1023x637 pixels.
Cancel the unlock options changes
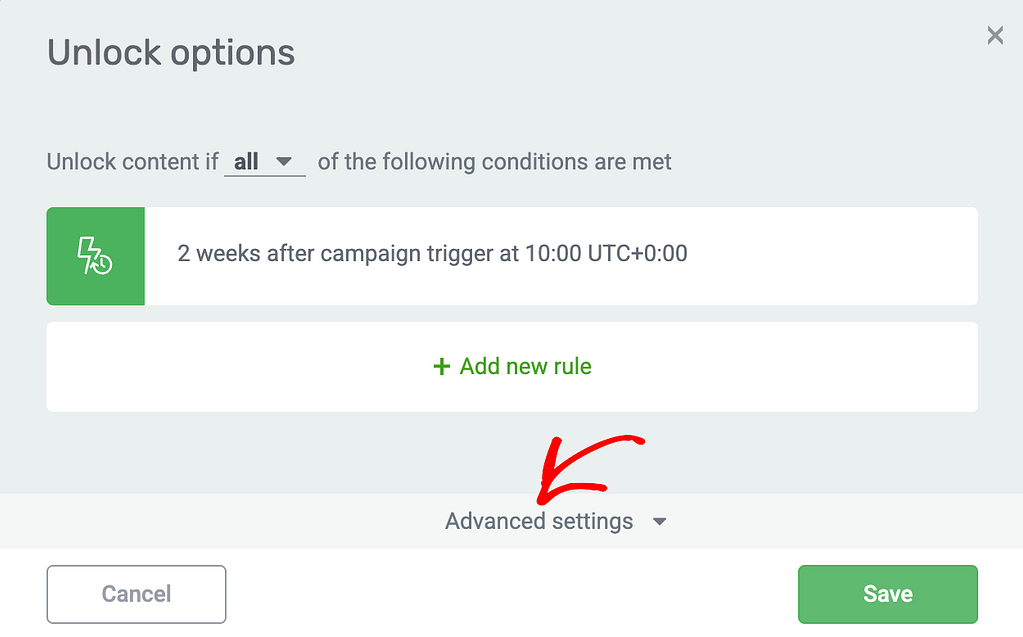pyautogui.click(x=136, y=594)
